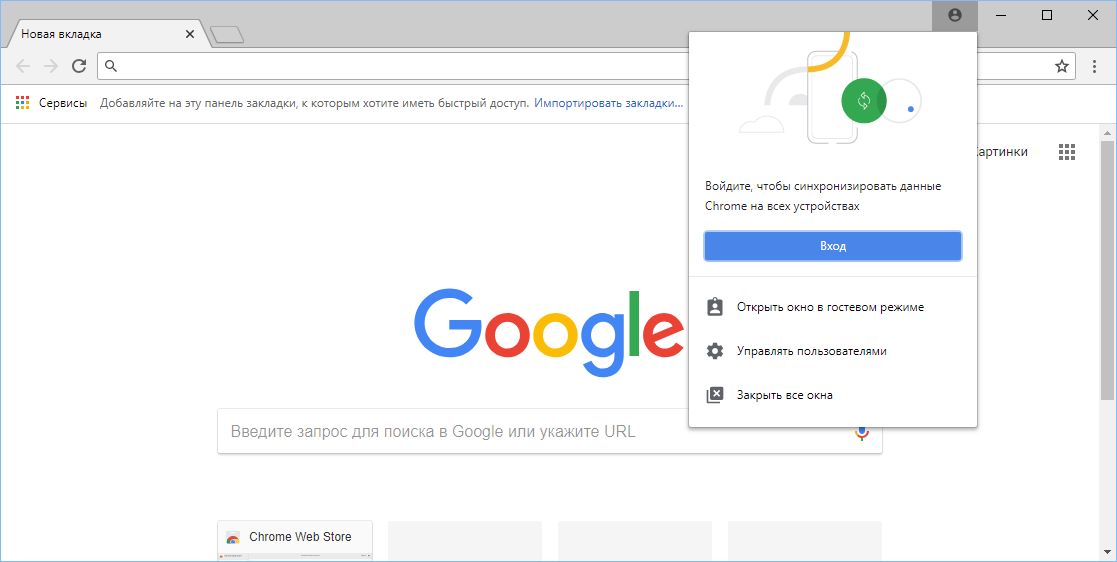The height and width of the screenshot is (562, 1117).
Task: Click the blue Вход button
Action: [833, 246]
